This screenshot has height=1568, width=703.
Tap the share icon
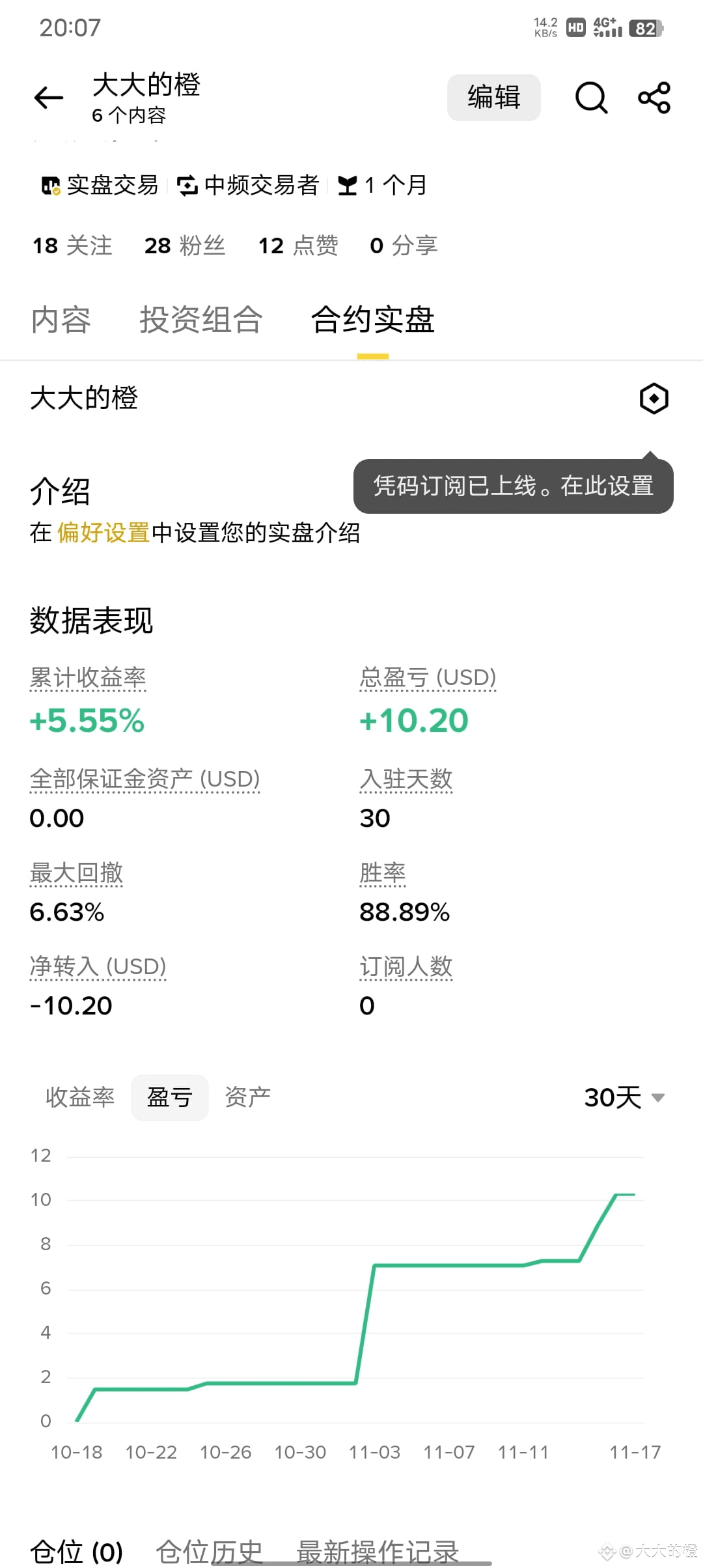tap(654, 98)
